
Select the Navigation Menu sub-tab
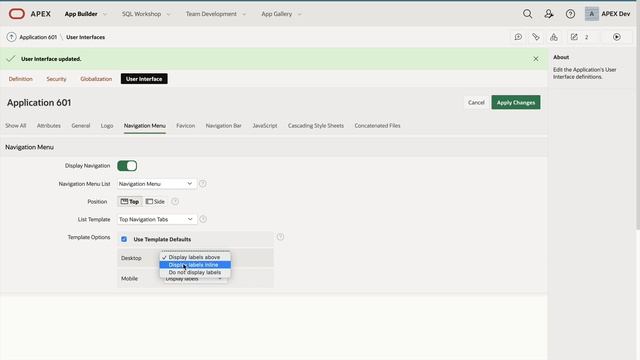click(144, 126)
